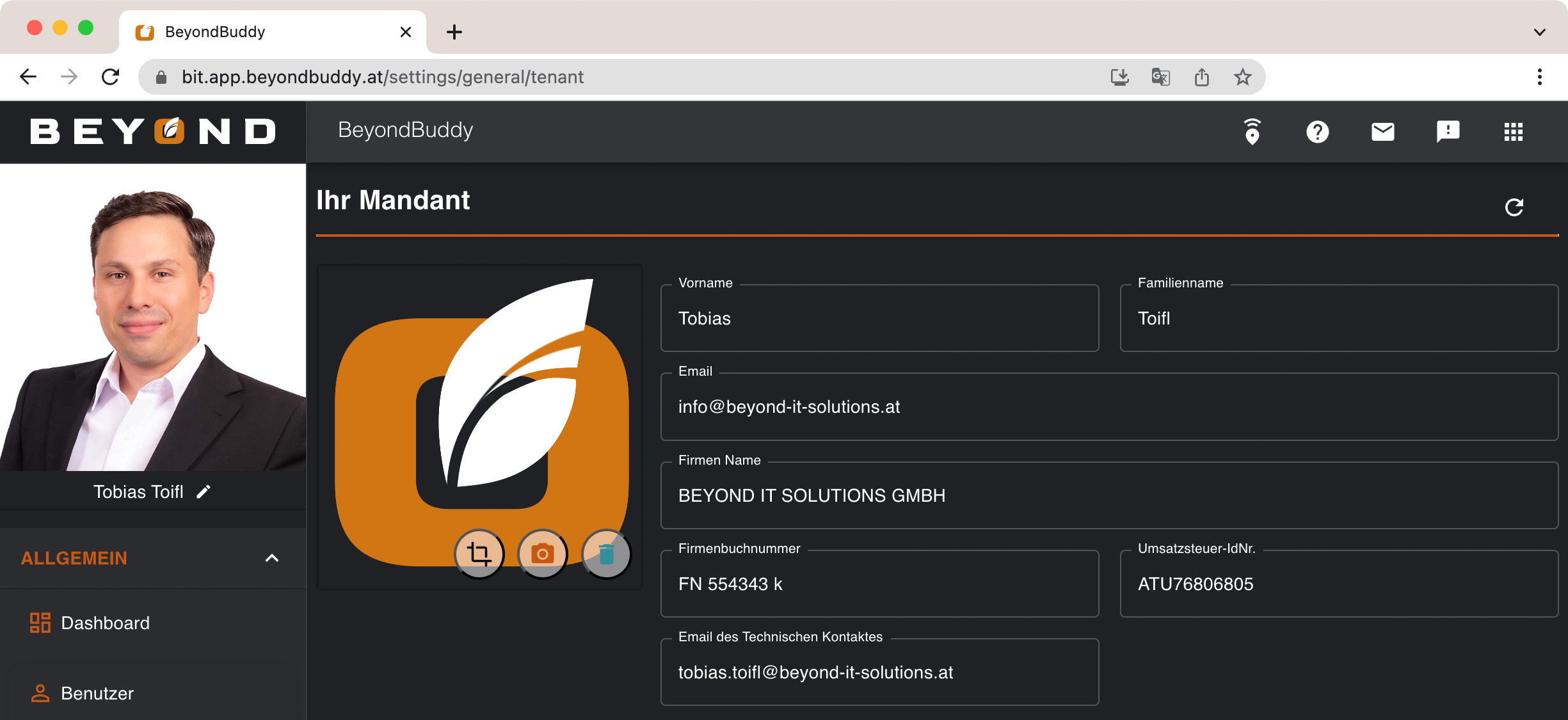Click the Tobias Toifl profile photo
The image size is (1568, 720).
click(152, 318)
